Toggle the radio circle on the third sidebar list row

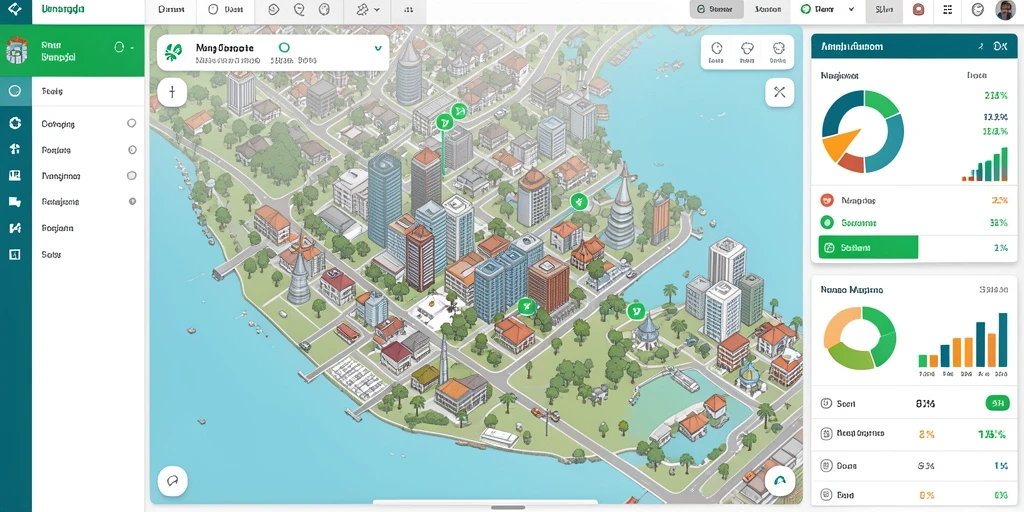[131, 176]
